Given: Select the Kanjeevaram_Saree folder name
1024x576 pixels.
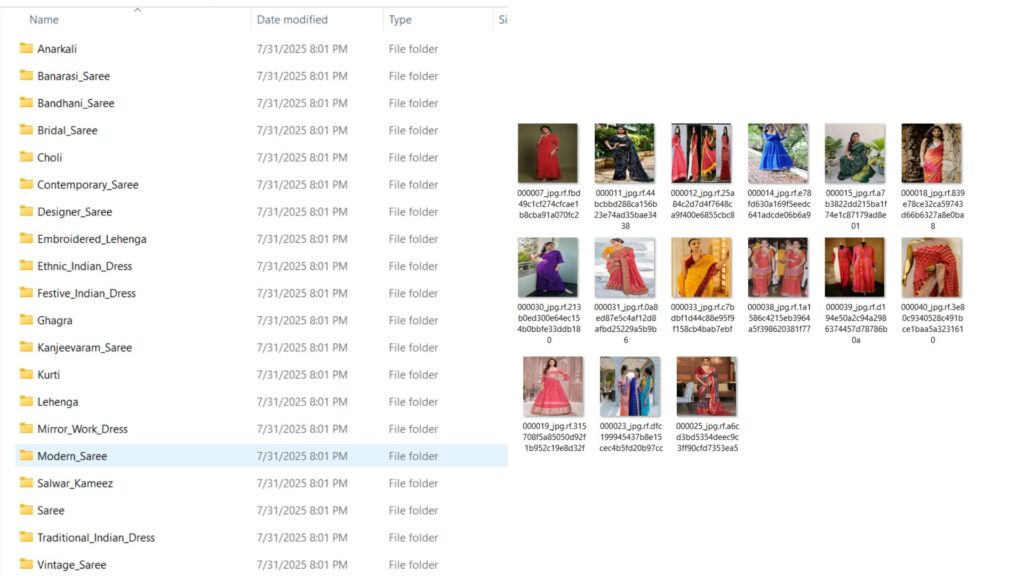Looking at the screenshot, I should (x=84, y=348).
